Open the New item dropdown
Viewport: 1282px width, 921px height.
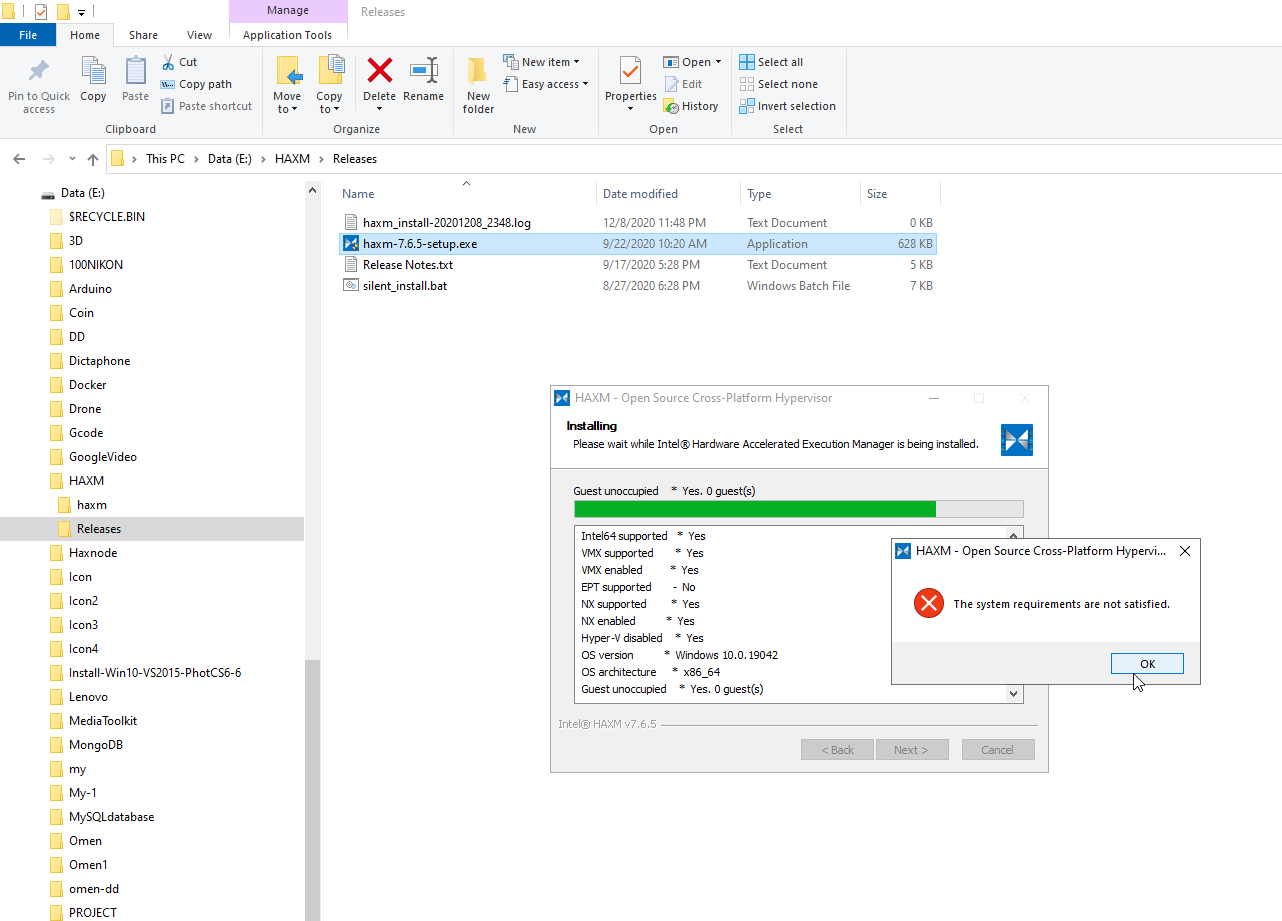click(541, 62)
